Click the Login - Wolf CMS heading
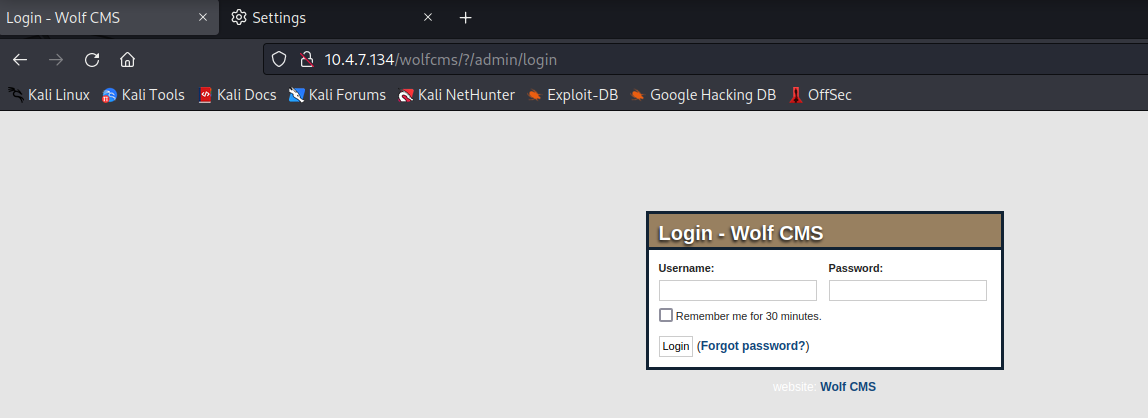This screenshot has width=1148, height=418. point(741,233)
